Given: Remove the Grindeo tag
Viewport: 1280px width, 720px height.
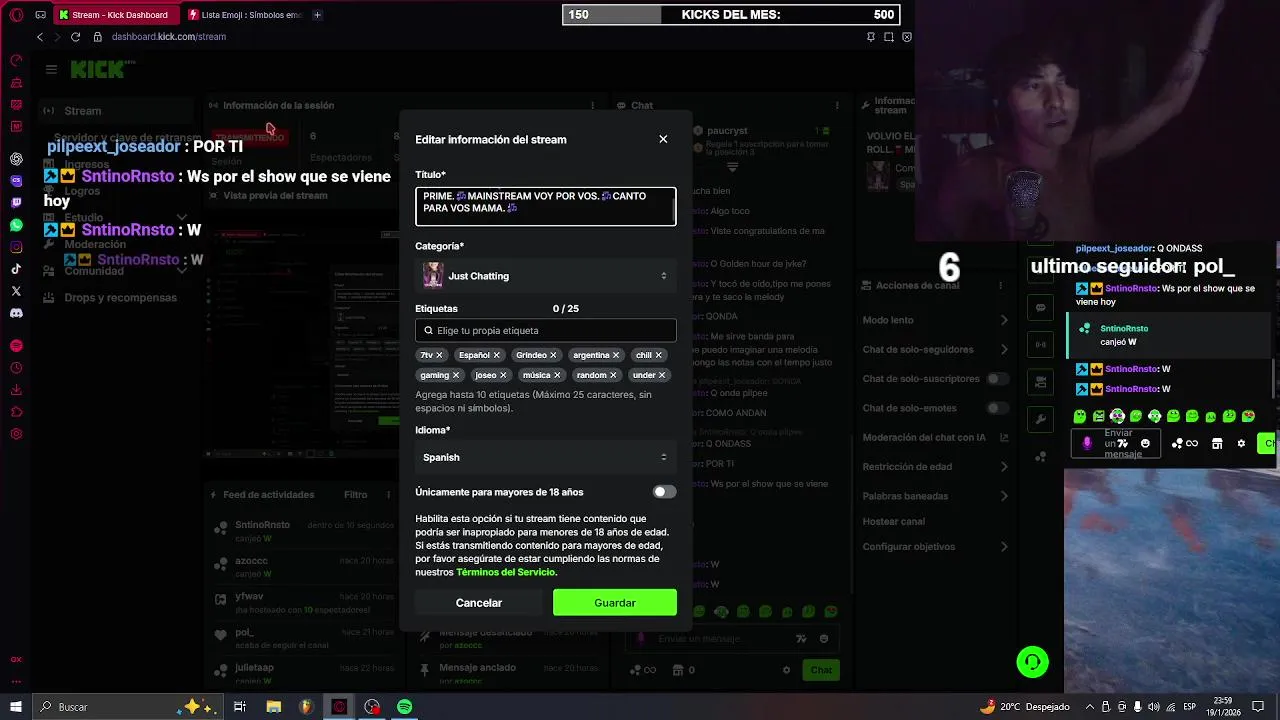Looking at the screenshot, I should click(x=553, y=355).
